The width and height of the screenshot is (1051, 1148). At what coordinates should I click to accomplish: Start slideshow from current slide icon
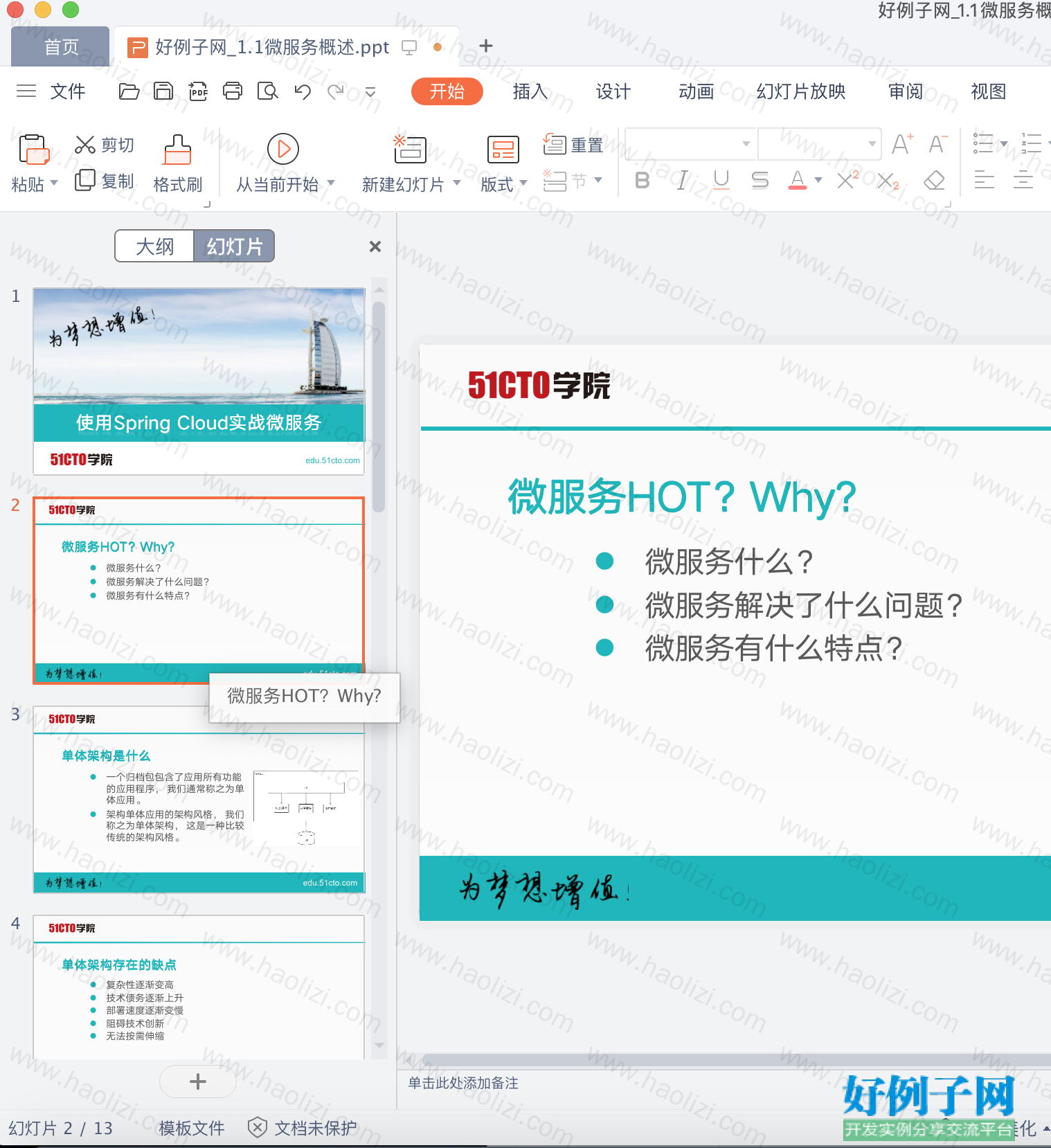[283, 149]
